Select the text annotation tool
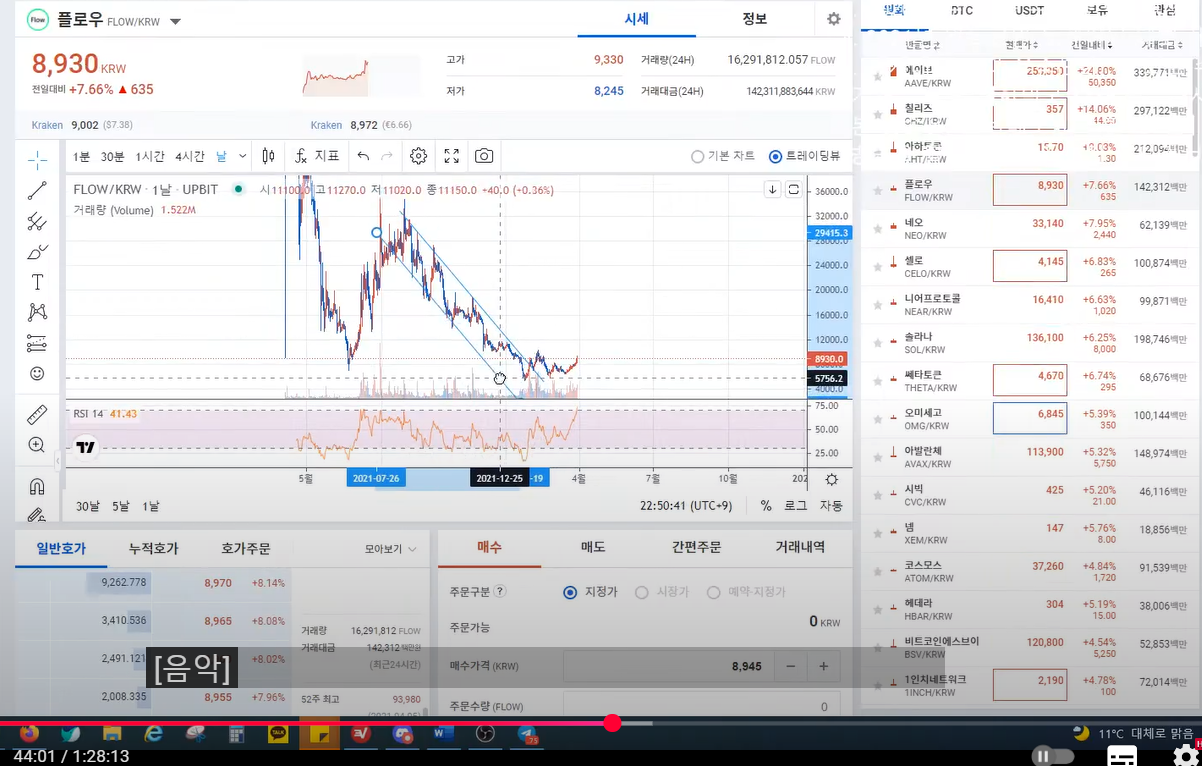This screenshot has height=766, width=1202. pyautogui.click(x=37, y=282)
